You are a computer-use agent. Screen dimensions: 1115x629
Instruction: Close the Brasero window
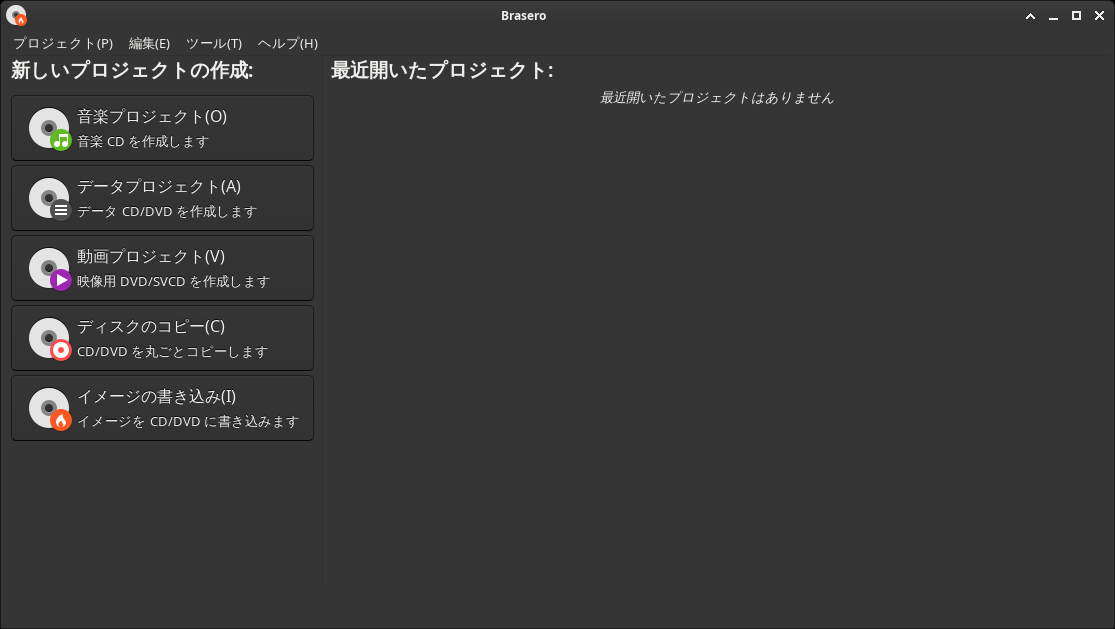tap(1099, 16)
